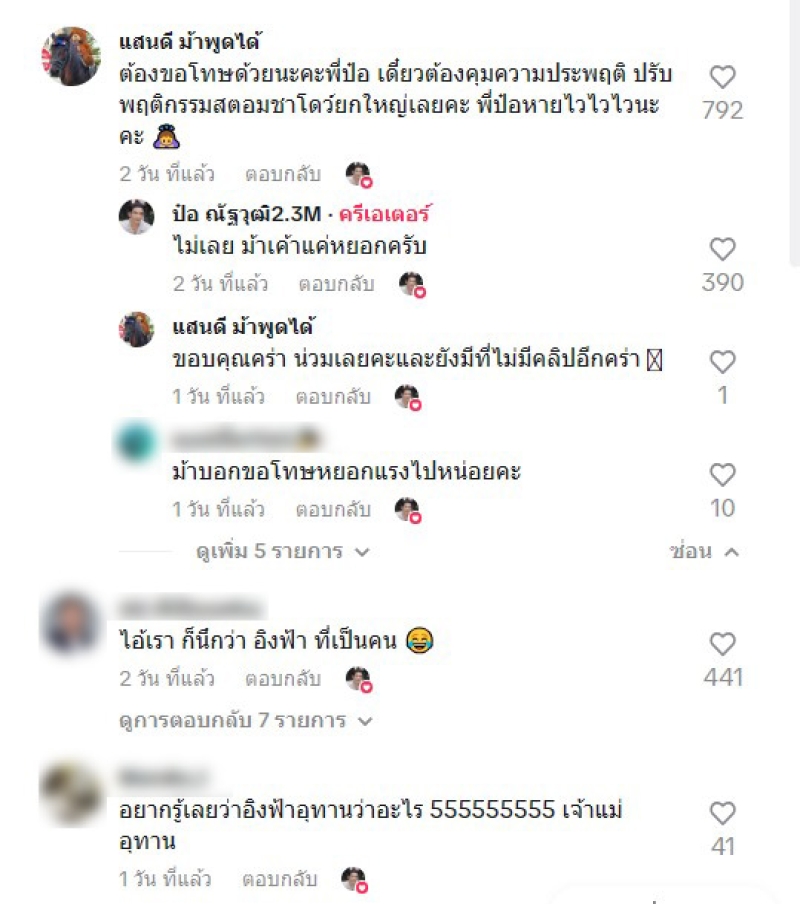Reply to the top comment via ตอบกลับ
Screen dimensions: 800x904
point(282,174)
